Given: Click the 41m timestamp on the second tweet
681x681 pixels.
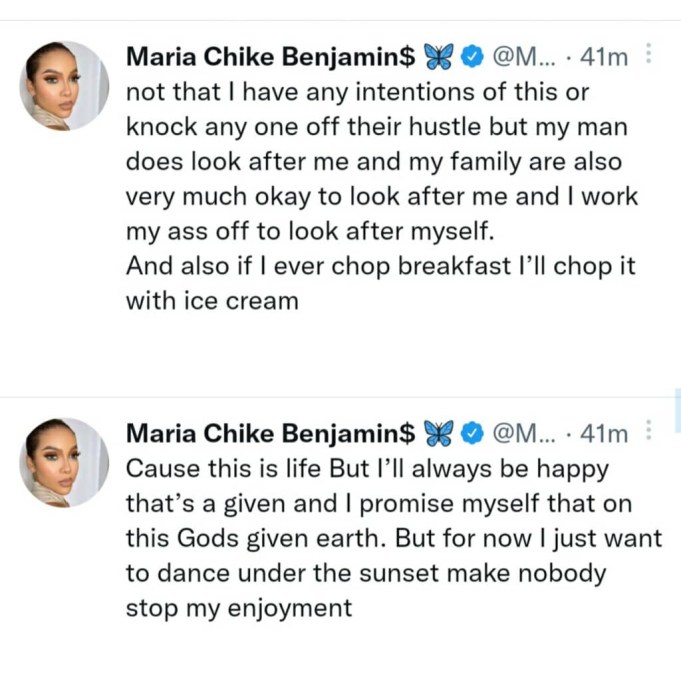Looking at the screenshot, I should point(604,434).
